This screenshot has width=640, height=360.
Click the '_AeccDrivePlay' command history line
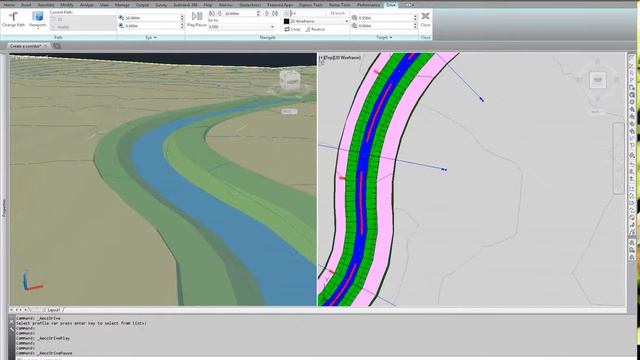(x=43, y=338)
